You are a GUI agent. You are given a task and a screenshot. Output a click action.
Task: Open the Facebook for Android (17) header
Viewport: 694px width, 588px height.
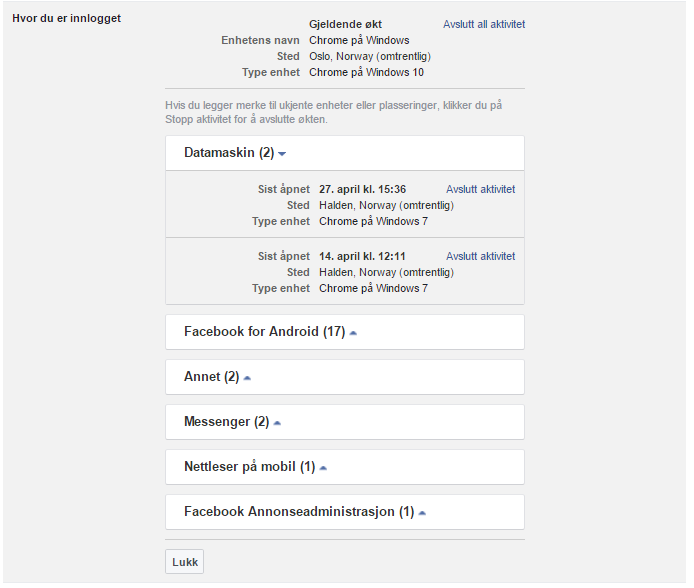[x=345, y=332]
